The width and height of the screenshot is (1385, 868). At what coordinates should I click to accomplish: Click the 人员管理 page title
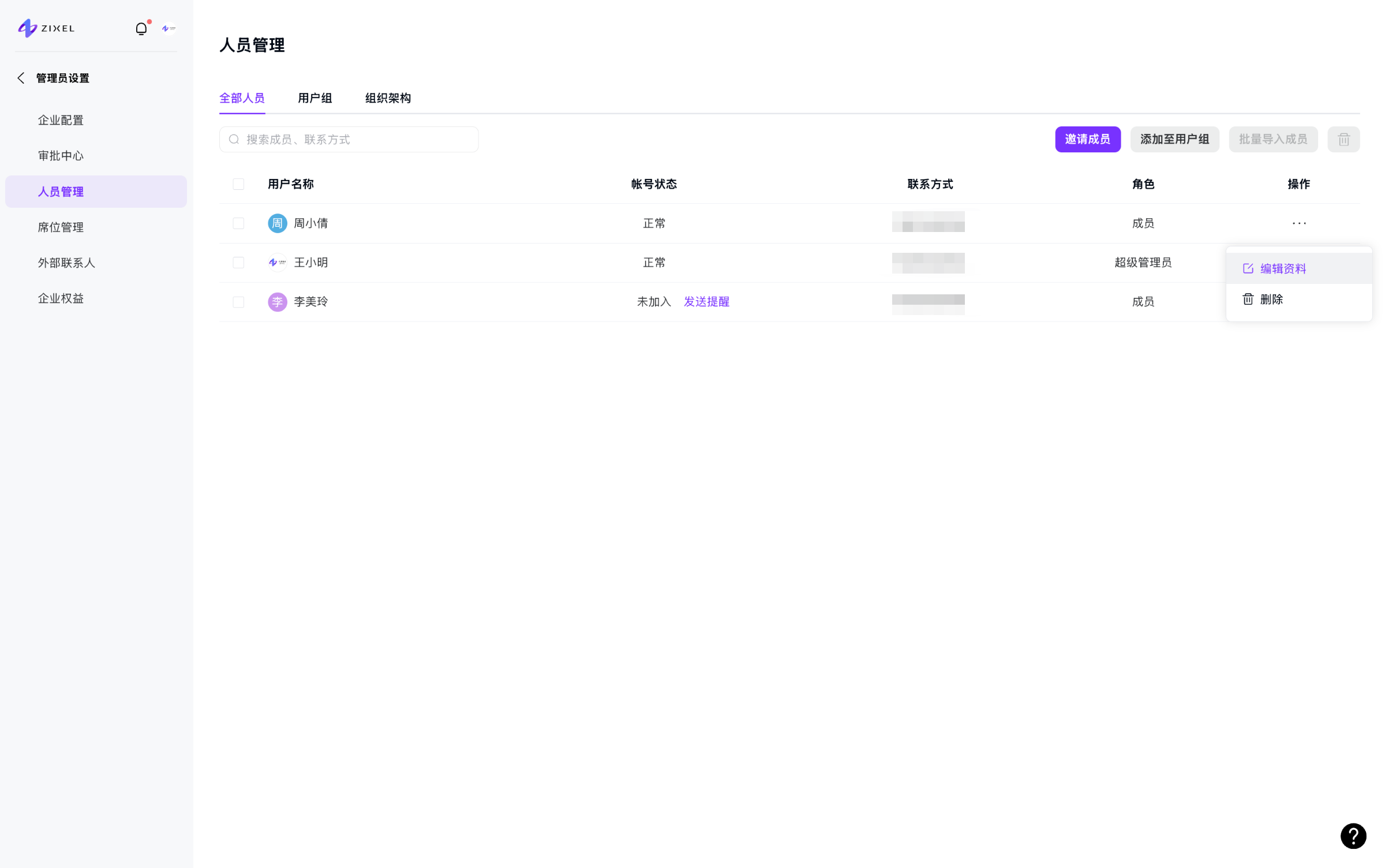coord(252,45)
